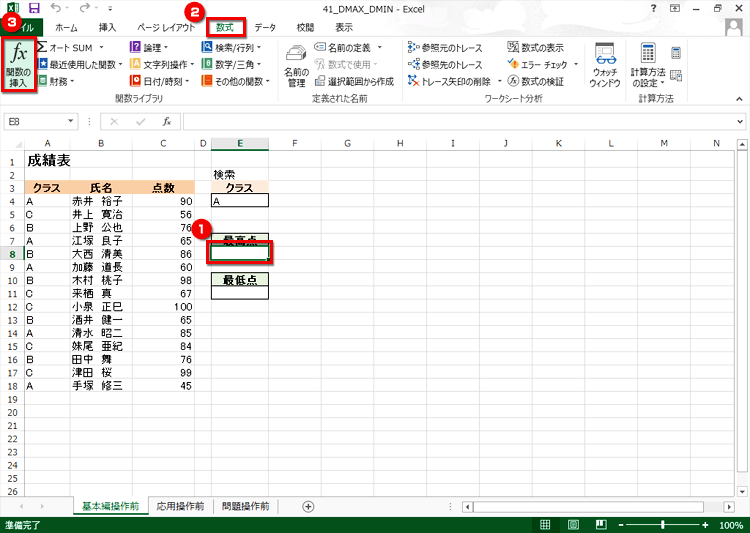The height and width of the screenshot is (533, 750).
Task: Click Define Name (名前の定義)
Action: point(342,47)
